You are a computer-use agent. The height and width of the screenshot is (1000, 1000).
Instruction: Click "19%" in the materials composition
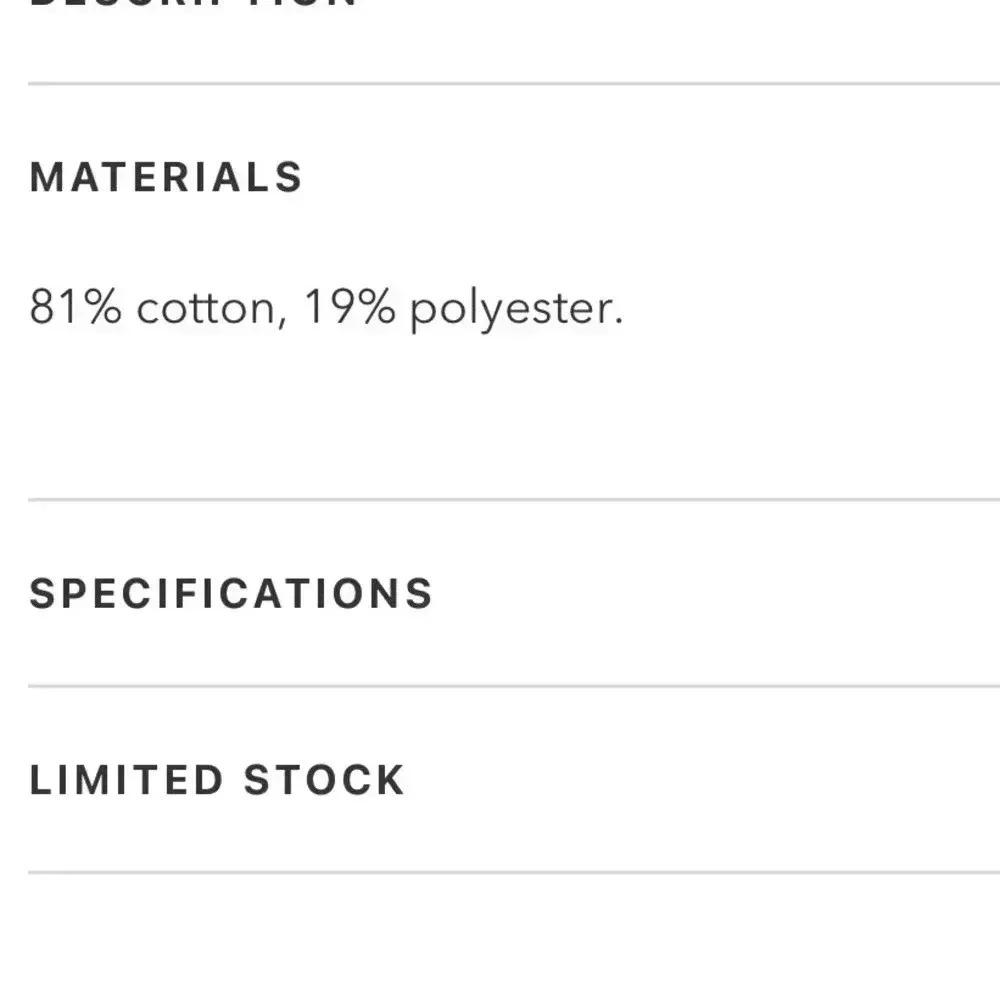(349, 308)
